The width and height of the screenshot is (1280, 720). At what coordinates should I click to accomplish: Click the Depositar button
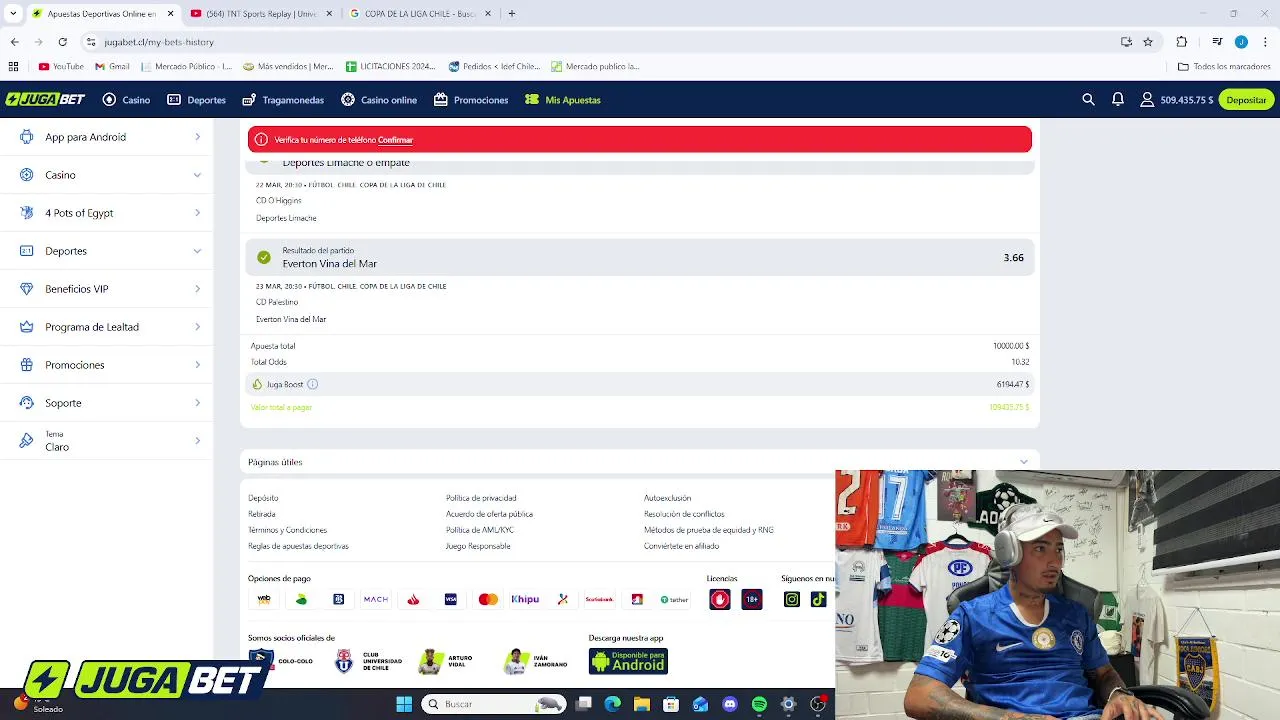(x=1246, y=100)
